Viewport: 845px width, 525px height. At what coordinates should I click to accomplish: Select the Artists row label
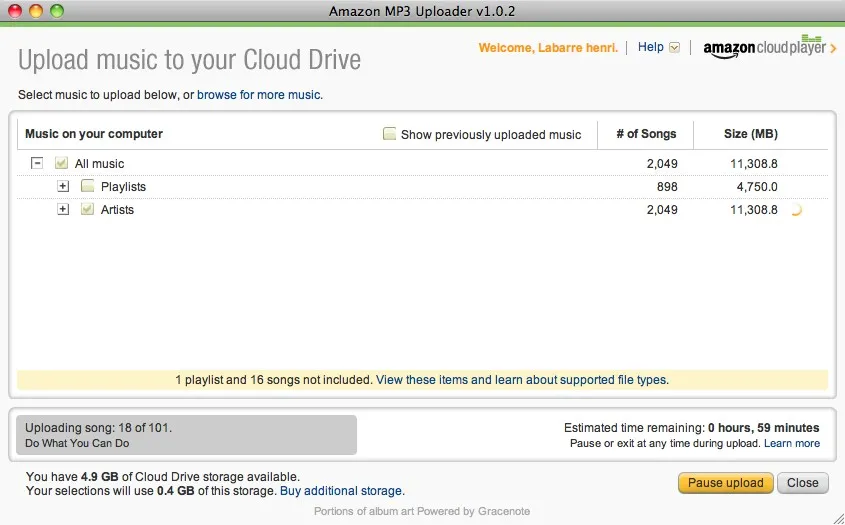117,210
